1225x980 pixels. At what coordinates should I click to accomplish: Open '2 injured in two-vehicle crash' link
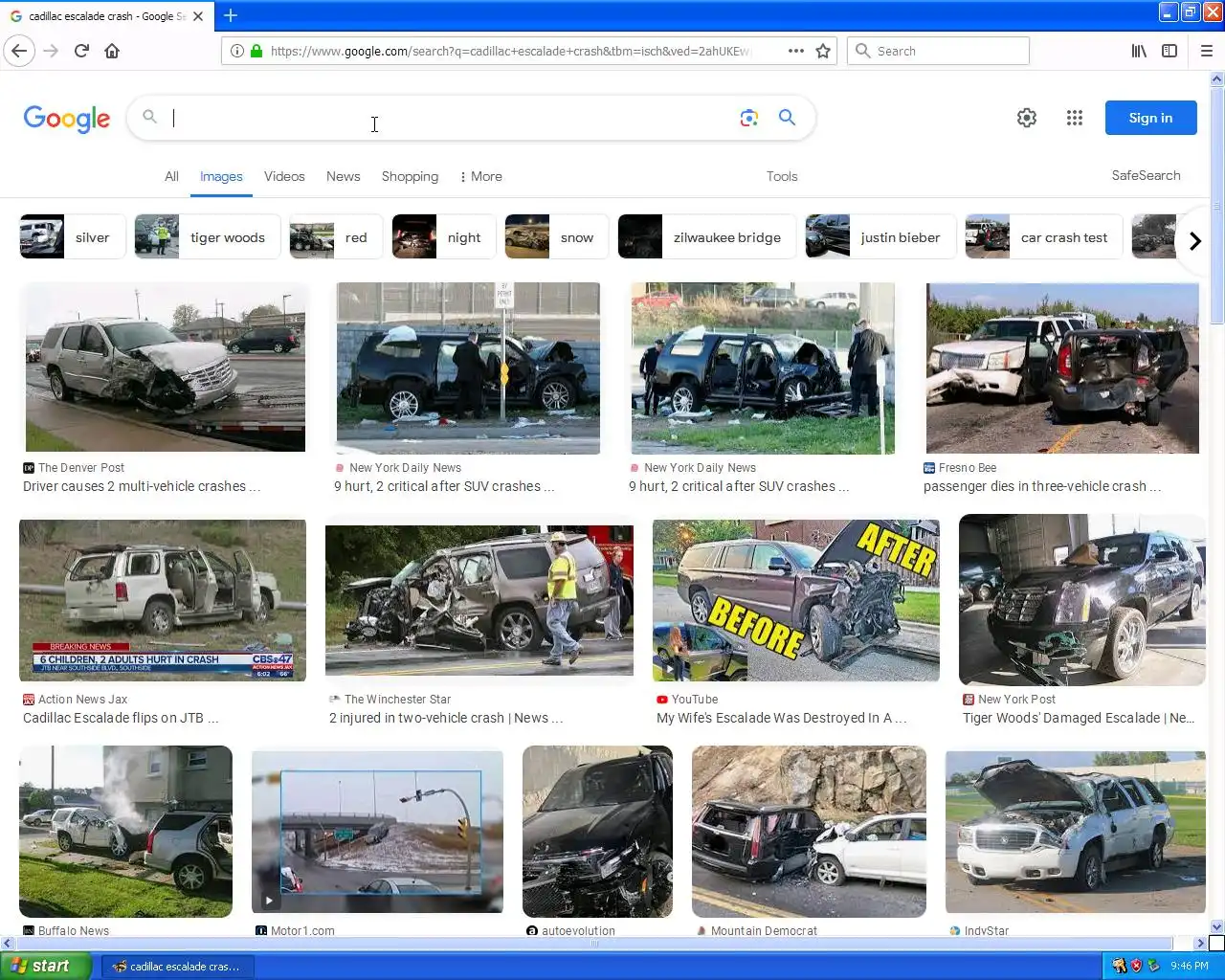tap(446, 718)
